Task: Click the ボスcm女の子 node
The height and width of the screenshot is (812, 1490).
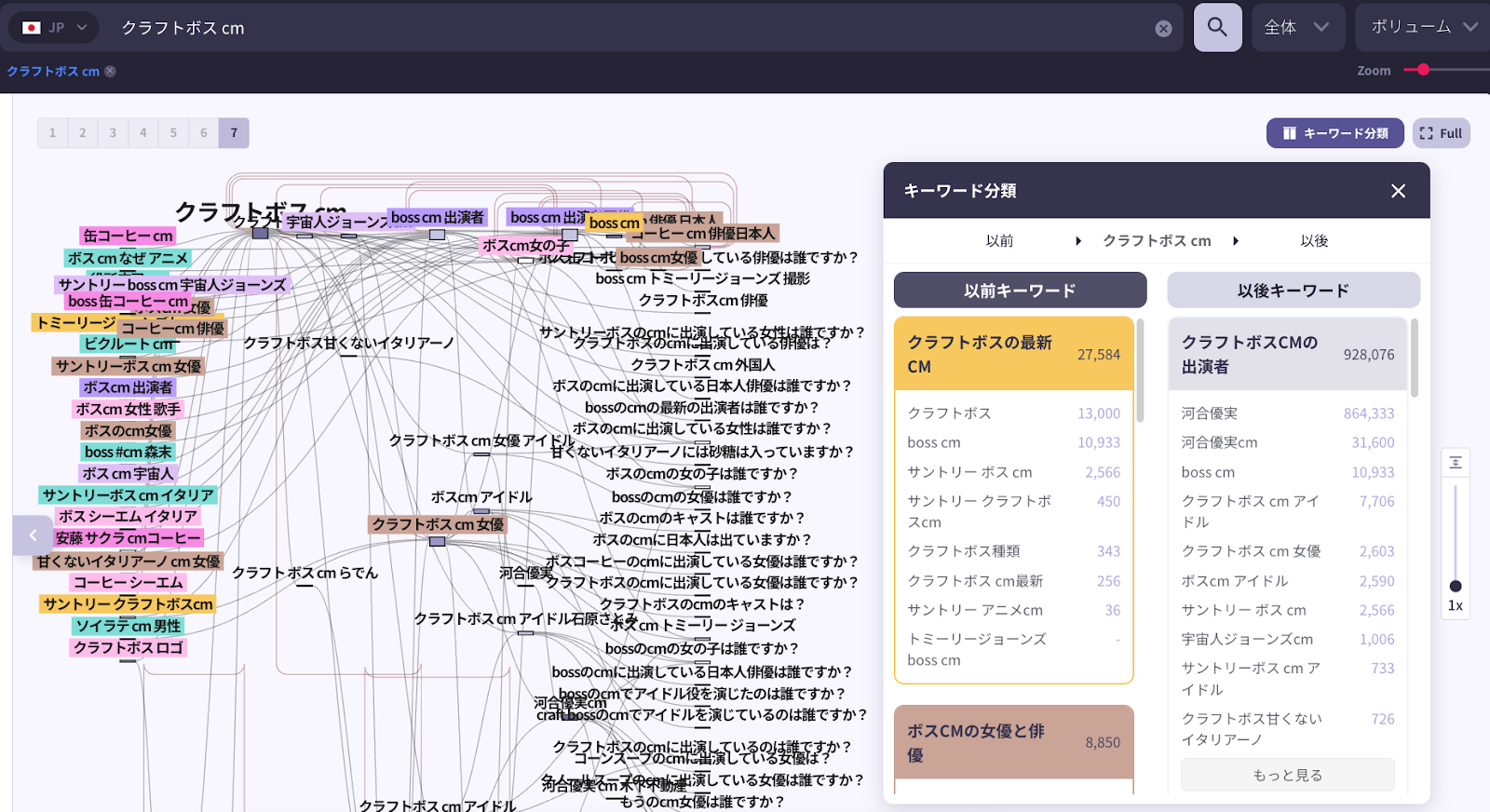Action: tap(526, 245)
